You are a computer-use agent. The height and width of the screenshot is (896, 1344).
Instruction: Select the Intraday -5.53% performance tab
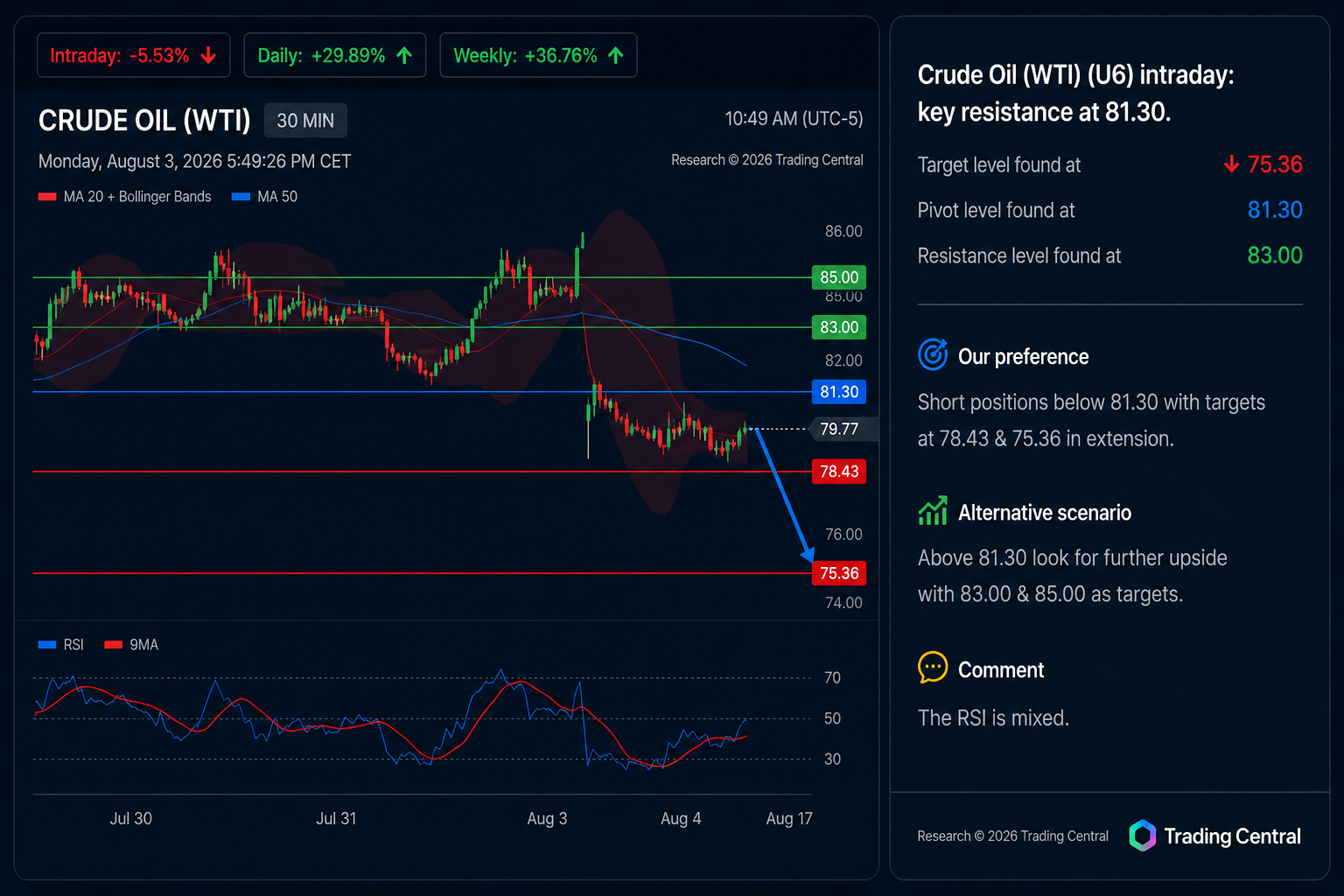coord(134,55)
